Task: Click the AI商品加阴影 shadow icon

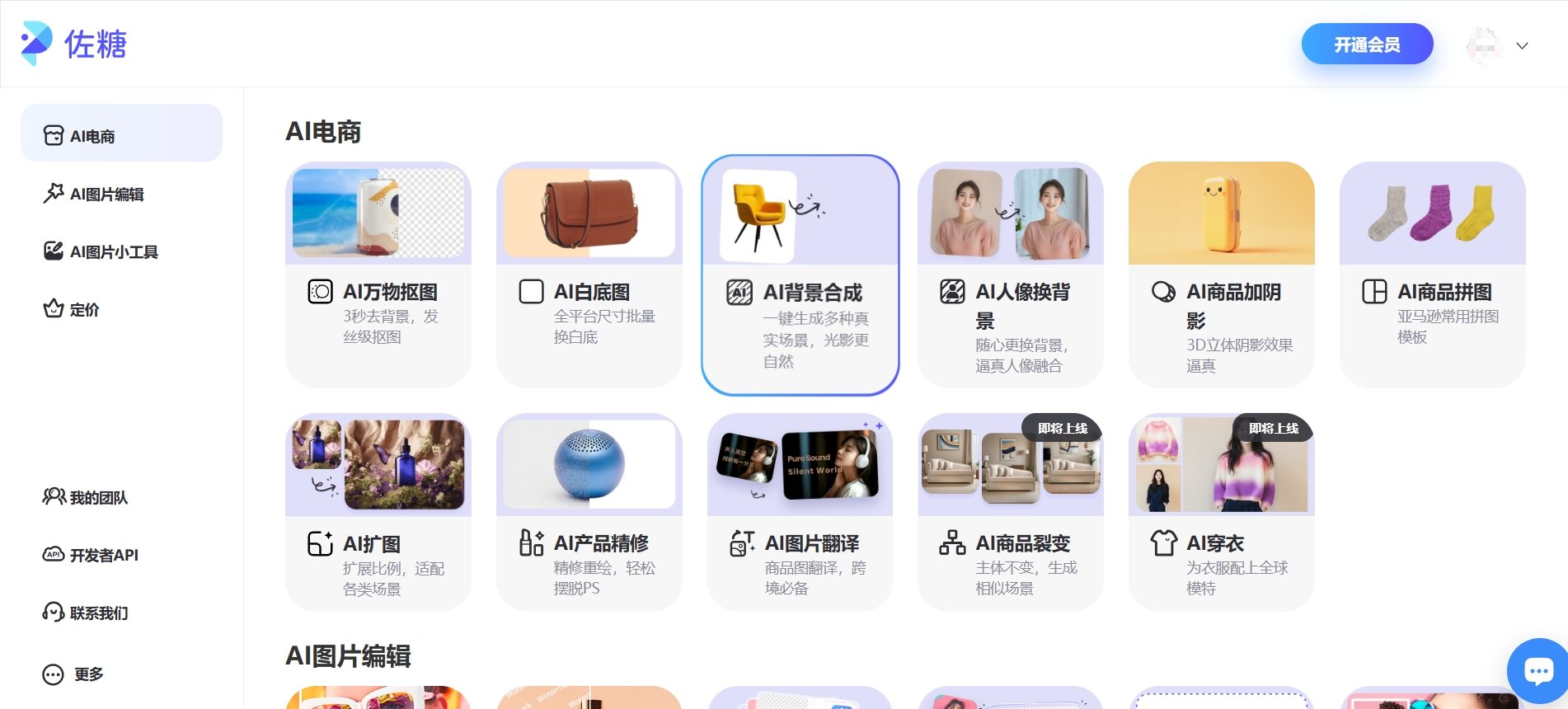Action: [x=1163, y=292]
